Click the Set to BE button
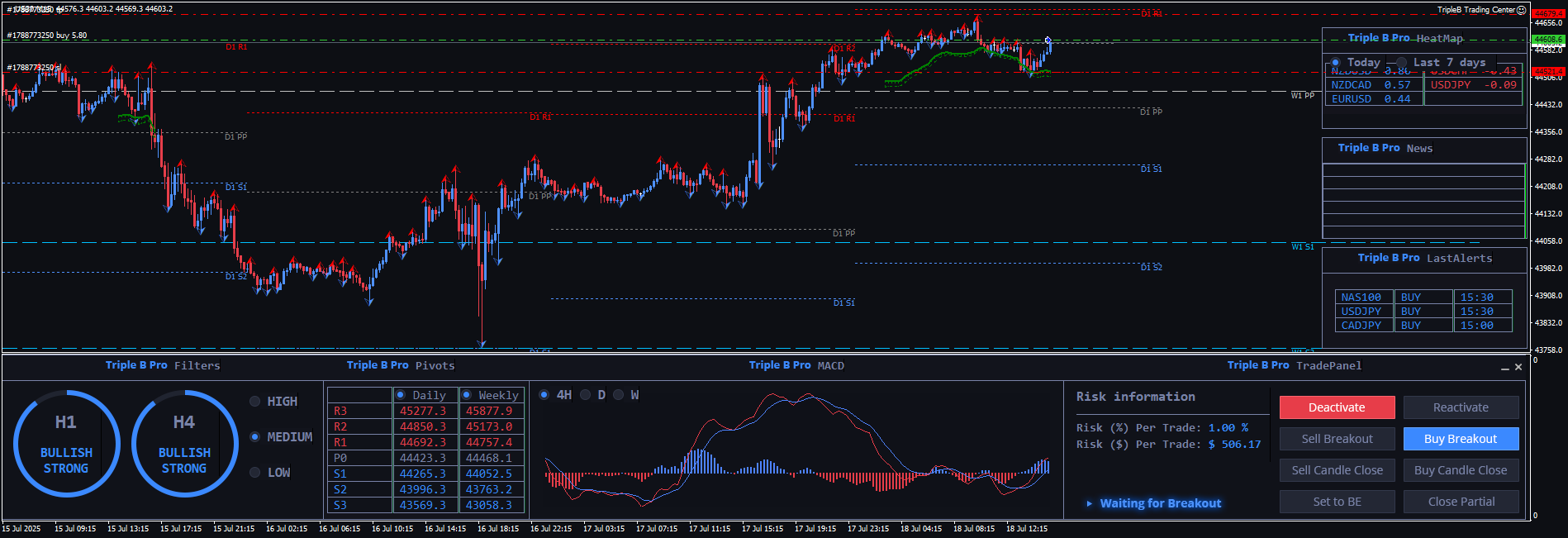This screenshot has height=538, width=1568. click(x=1337, y=502)
